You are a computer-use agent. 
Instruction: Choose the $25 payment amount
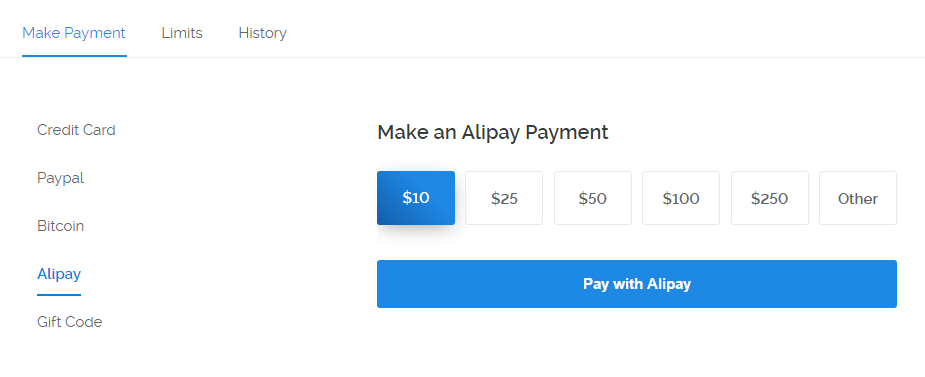(x=504, y=198)
